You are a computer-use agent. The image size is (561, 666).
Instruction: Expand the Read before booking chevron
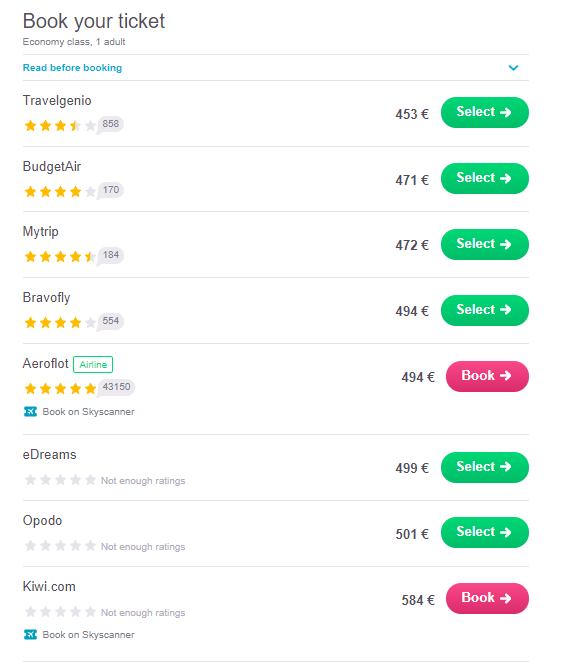513,68
